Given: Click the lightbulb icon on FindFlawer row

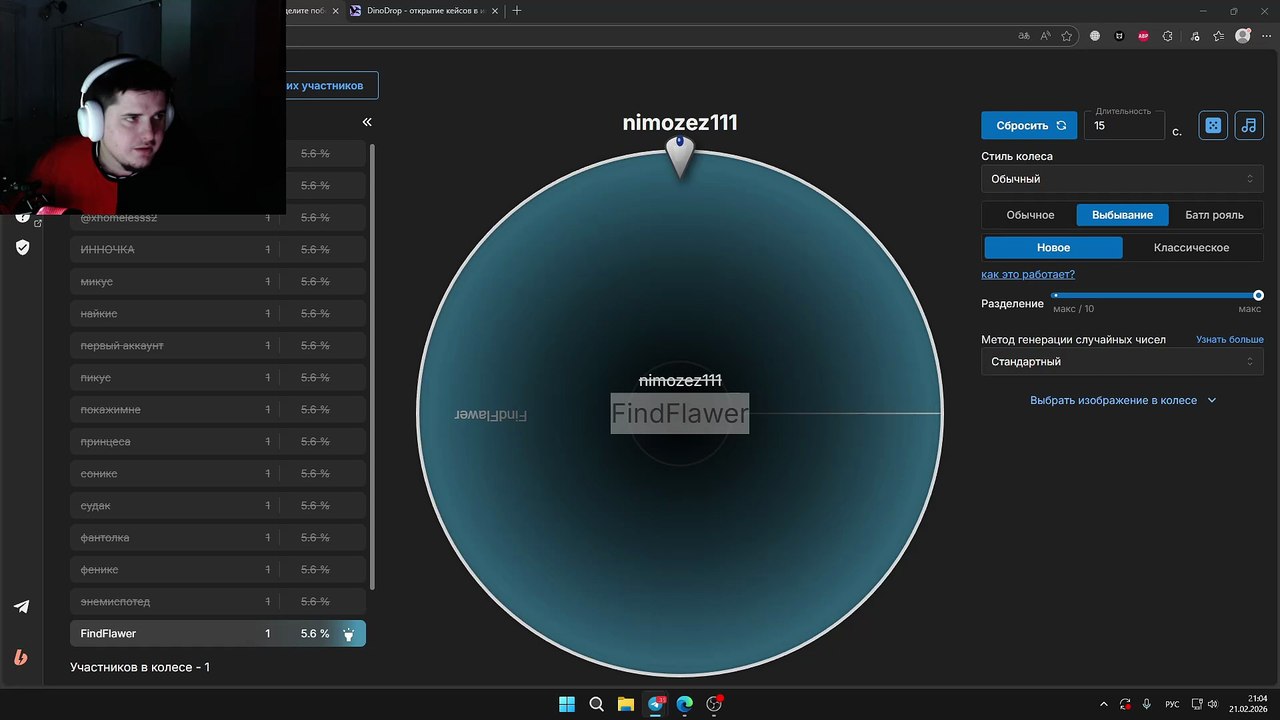Looking at the screenshot, I should [349, 634].
